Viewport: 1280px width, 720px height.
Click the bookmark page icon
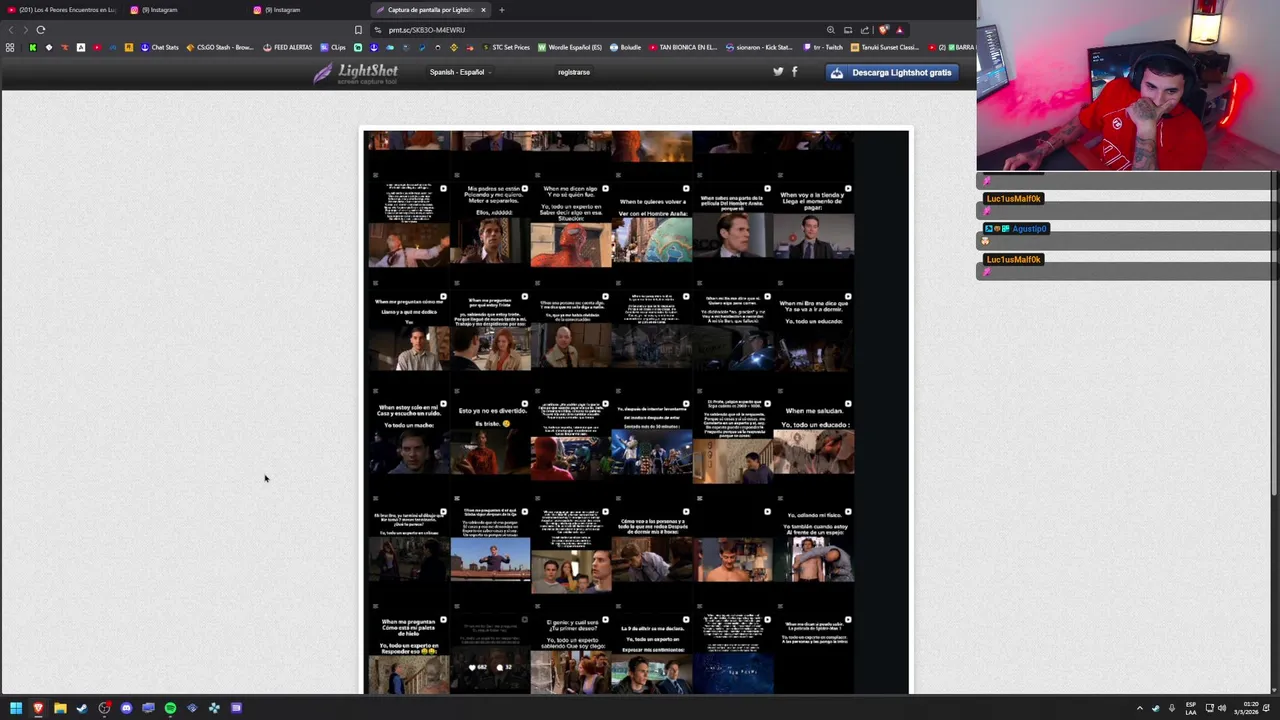pos(358,30)
